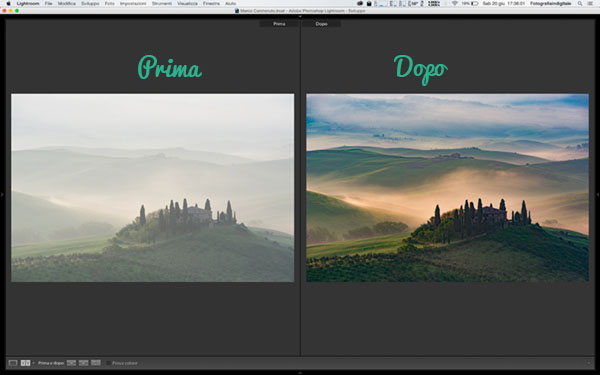
Task: Swap before and after settings icon
Action: 96,363
